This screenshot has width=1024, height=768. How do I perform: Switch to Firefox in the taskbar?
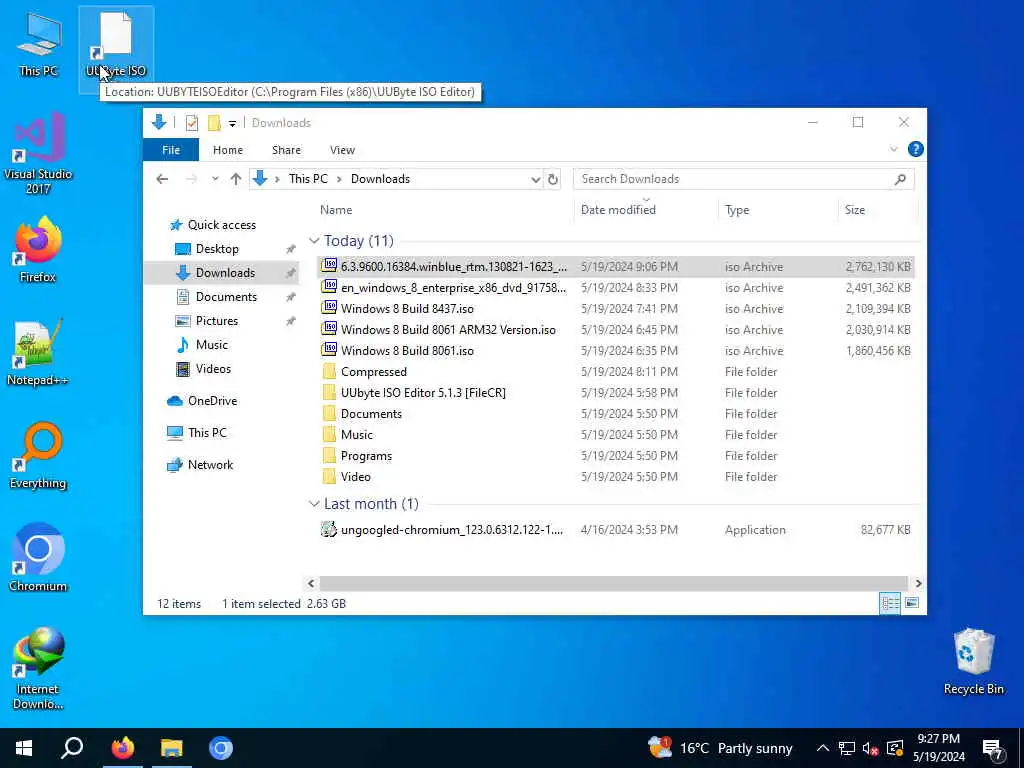(x=122, y=748)
